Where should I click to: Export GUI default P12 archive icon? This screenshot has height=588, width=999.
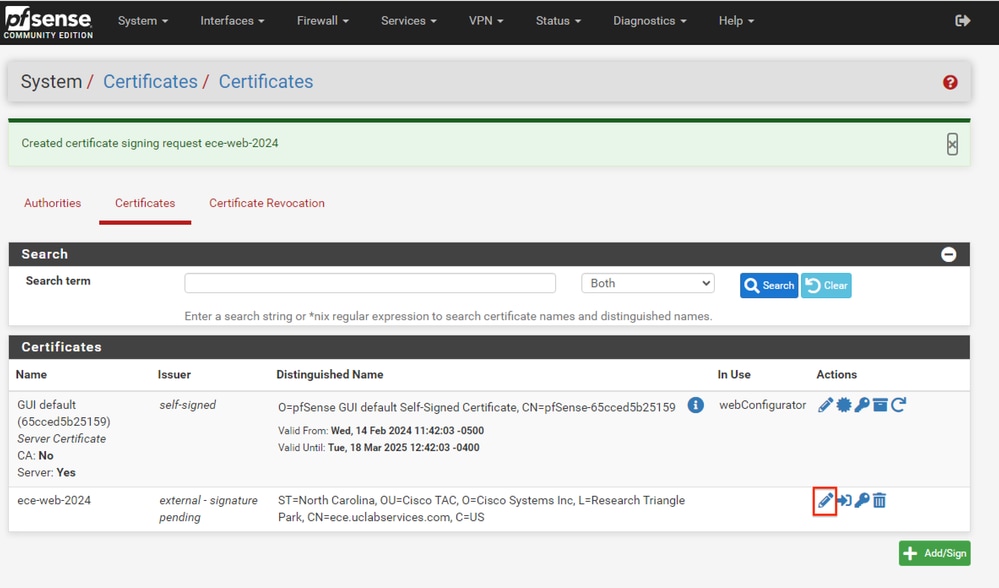[x=880, y=405]
